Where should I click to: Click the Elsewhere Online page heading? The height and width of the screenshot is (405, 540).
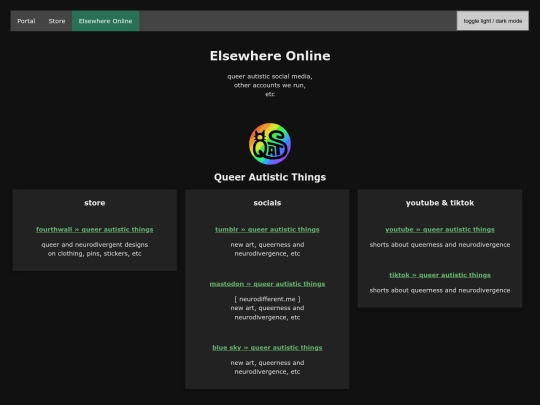tap(270, 56)
